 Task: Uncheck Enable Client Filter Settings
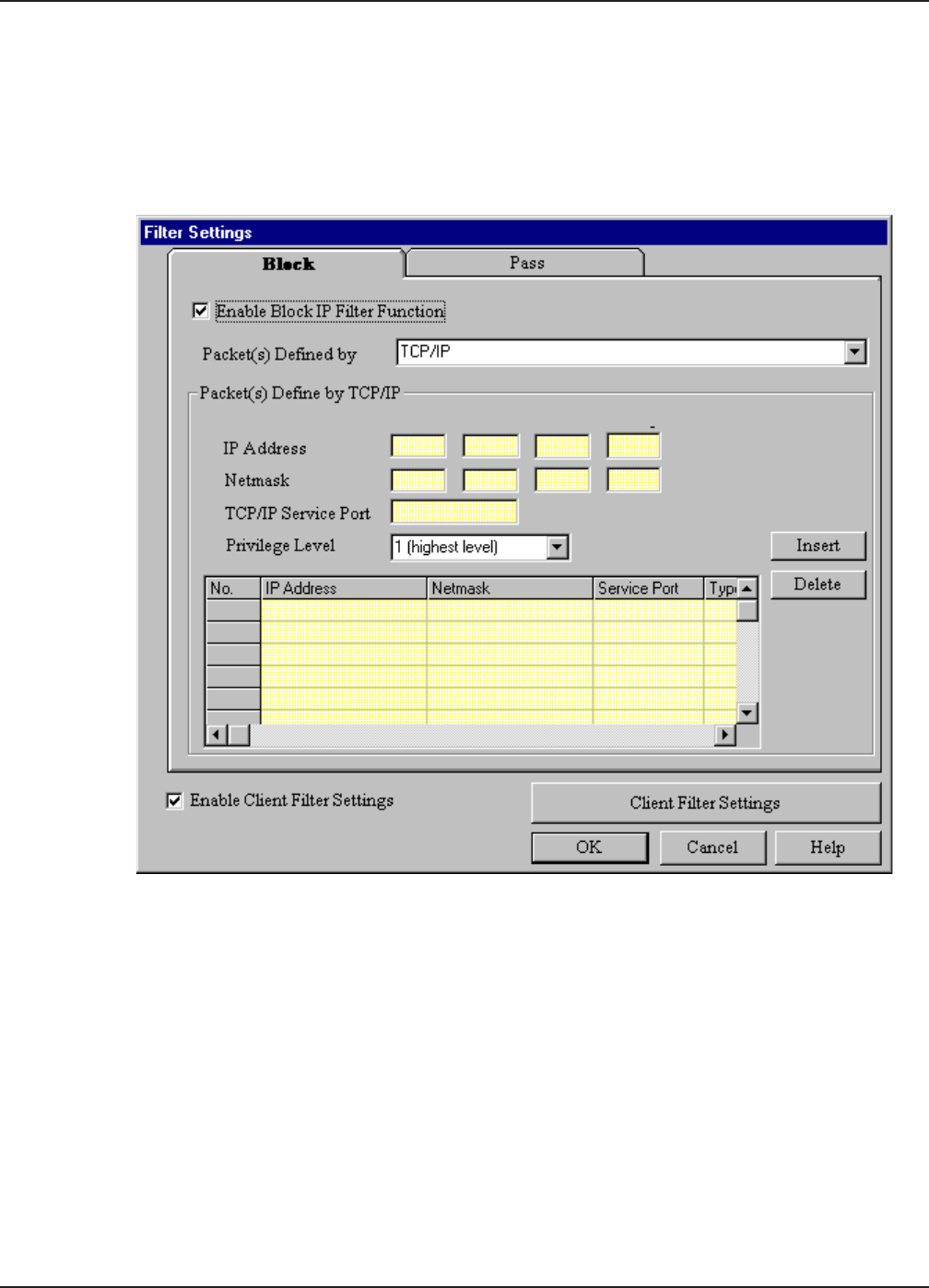(x=174, y=801)
